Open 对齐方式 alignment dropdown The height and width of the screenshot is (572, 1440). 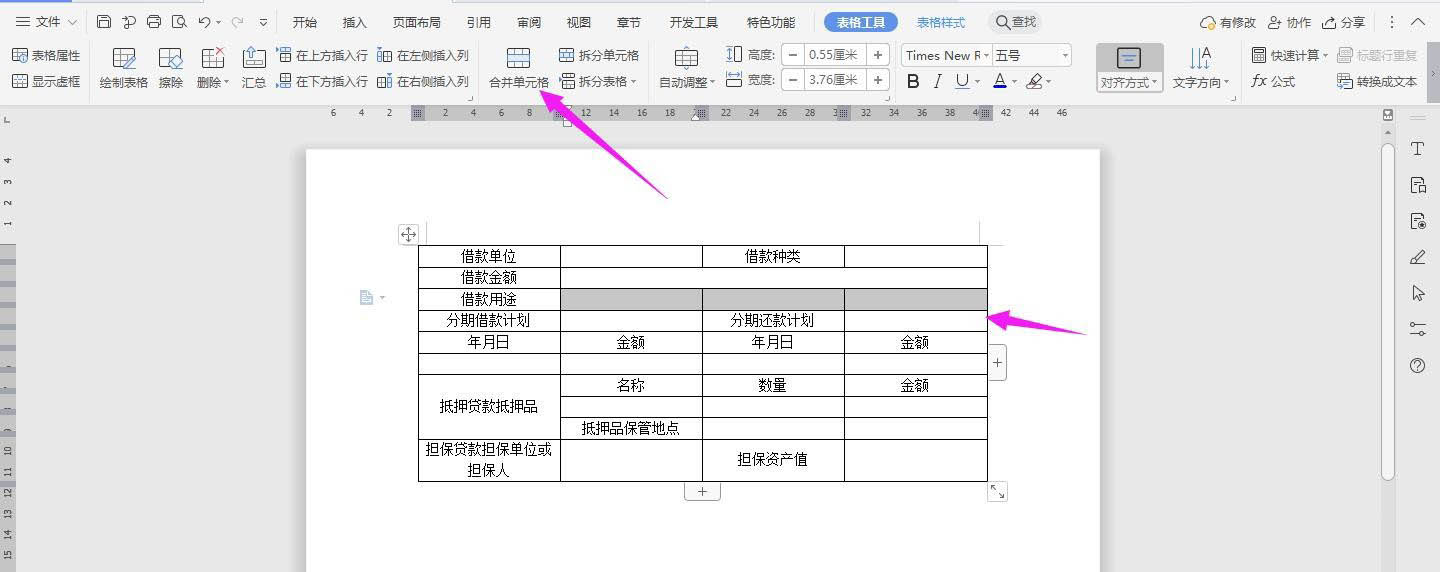point(1129,68)
